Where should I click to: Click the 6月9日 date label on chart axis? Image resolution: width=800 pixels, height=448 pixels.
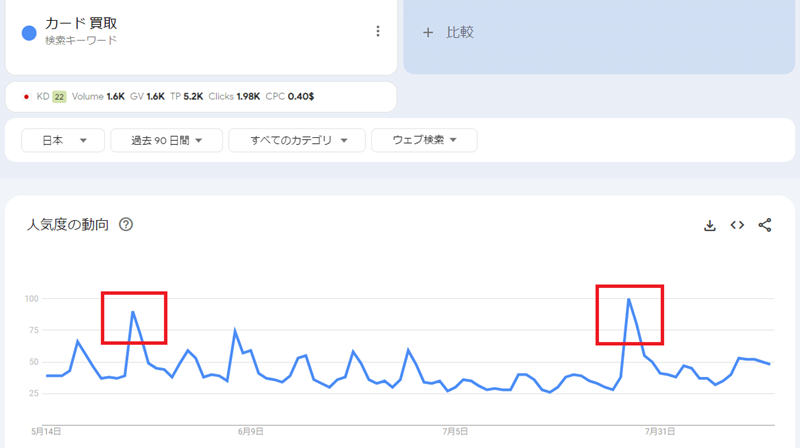251,432
